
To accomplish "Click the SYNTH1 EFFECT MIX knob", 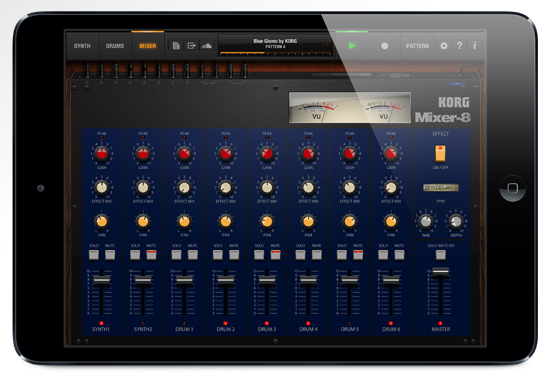I will click(102, 188).
